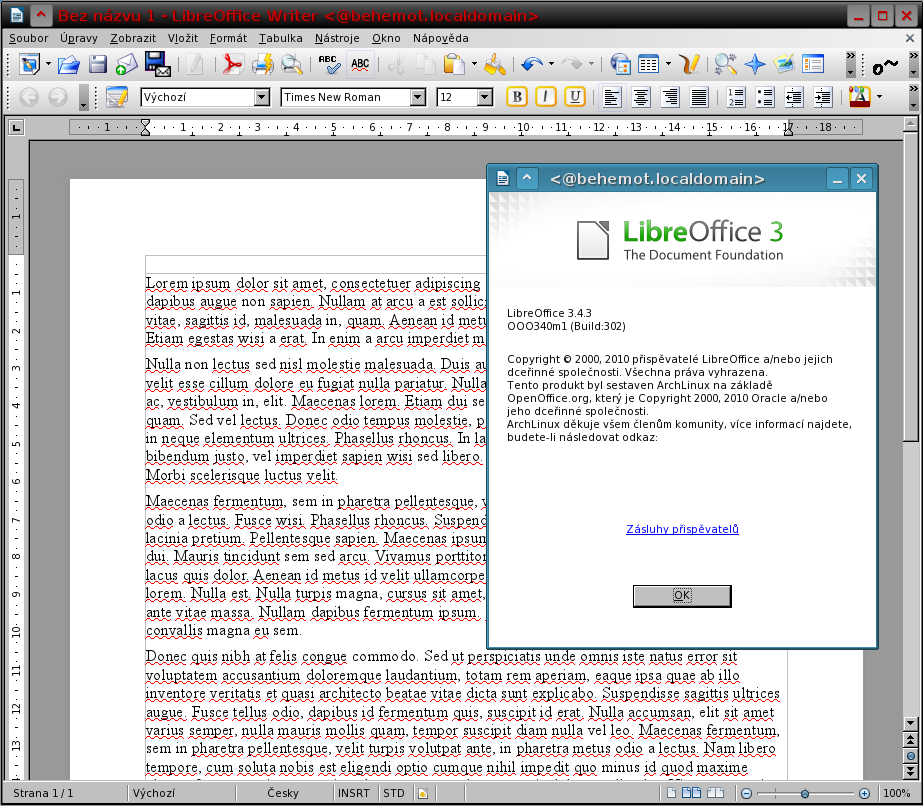The height and width of the screenshot is (806, 923).
Task: Open the font size dropdown showing 12
Action: pos(485,97)
